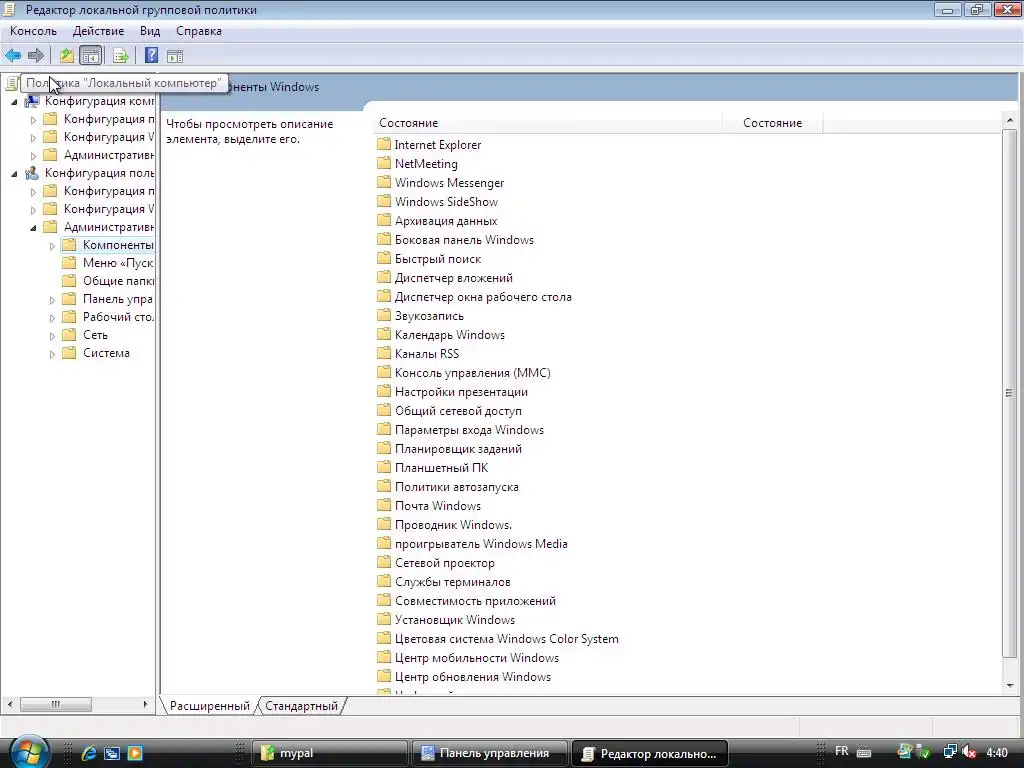Click the Show desktop quick launch icon
This screenshot has height=768, width=1024.
click(112, 753)
